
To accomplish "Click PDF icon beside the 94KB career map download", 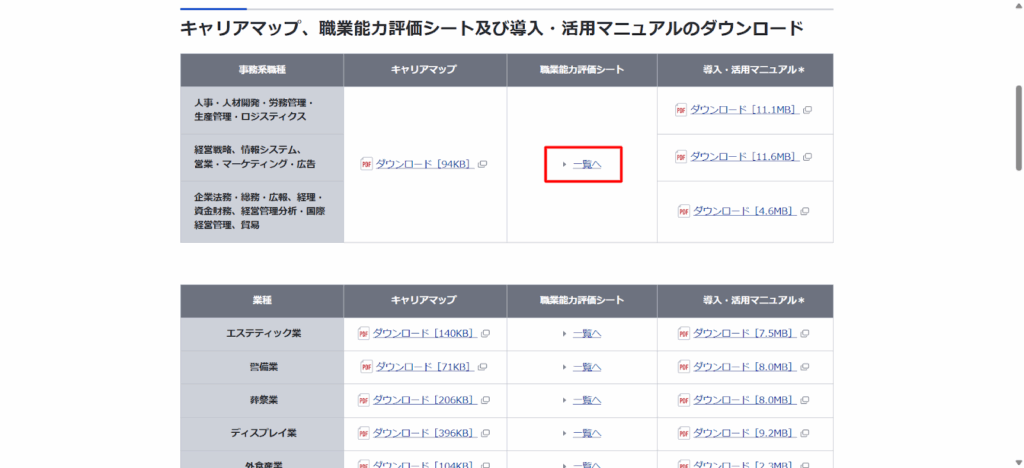I will click(366, 164).
